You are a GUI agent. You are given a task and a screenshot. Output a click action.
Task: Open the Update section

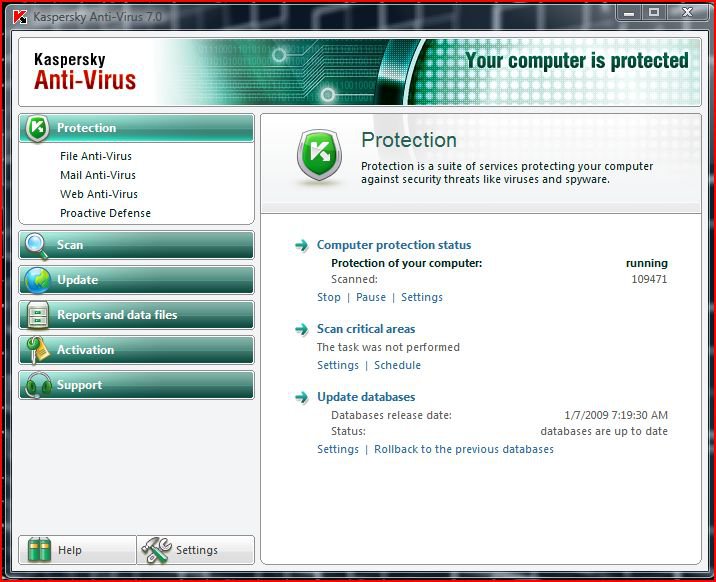[x=137, y=280]
